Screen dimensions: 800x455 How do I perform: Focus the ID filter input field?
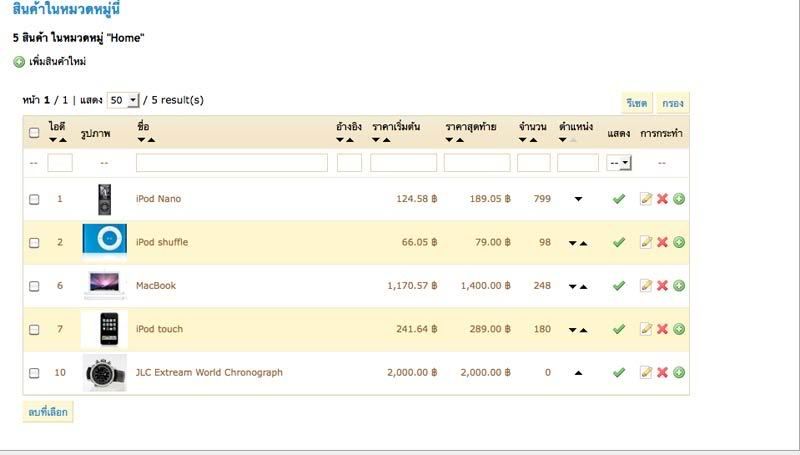coord(60,163)
